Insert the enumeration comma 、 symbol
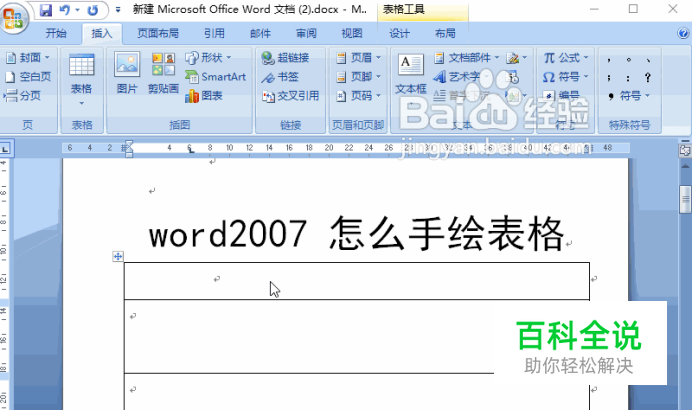Viewport: 692px width, 410px height. click(x=648, y=59)
